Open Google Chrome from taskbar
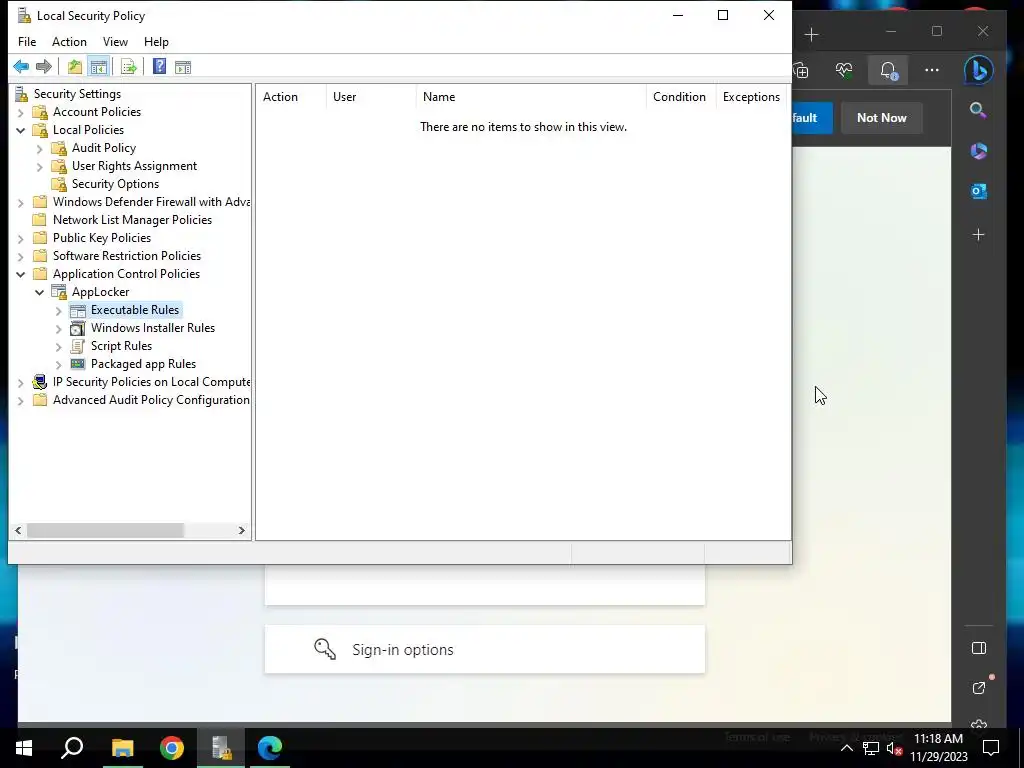This screenshot has width=1024, height=768. click(172, 748)
